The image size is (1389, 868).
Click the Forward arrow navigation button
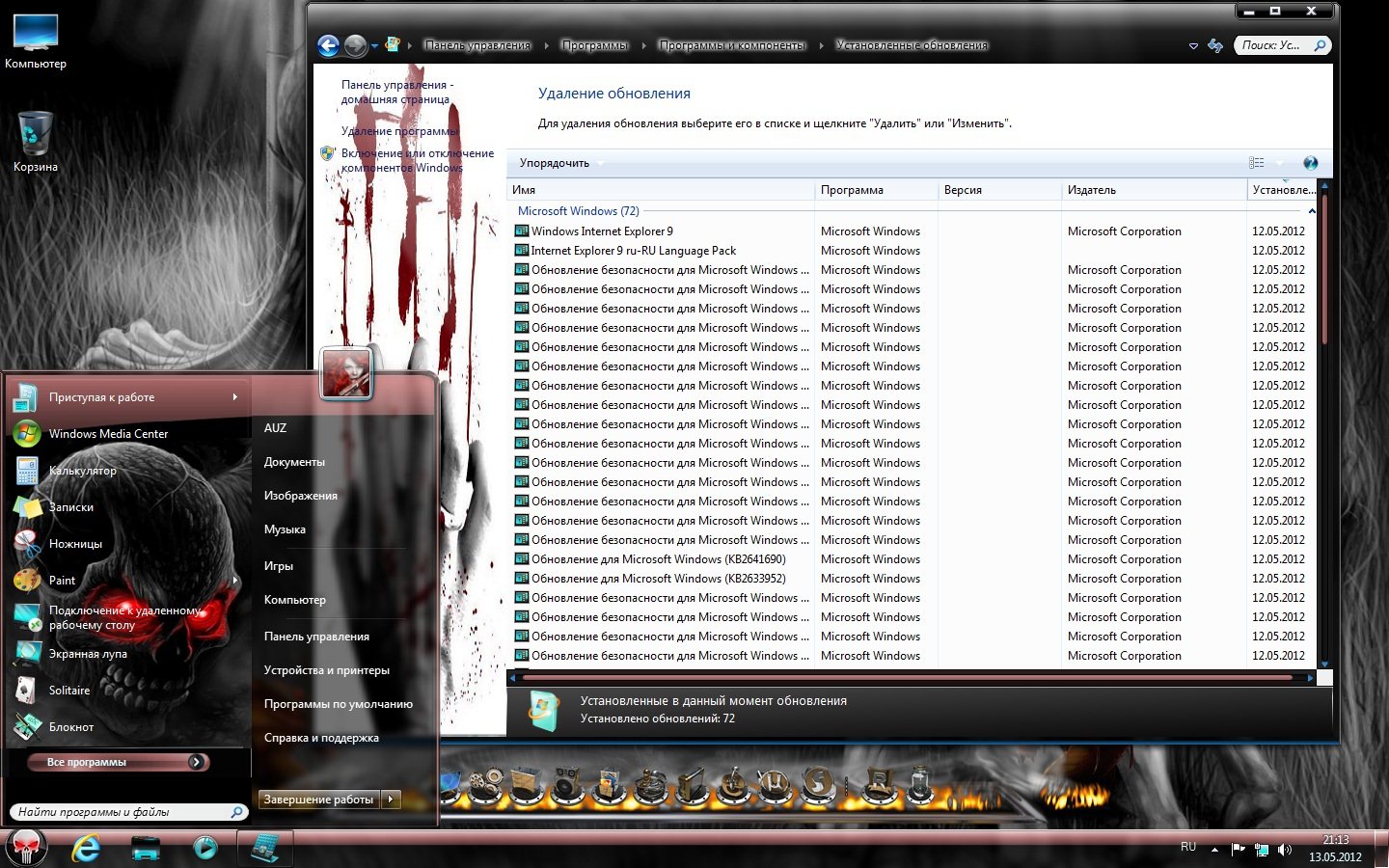[x=355, y=45]
